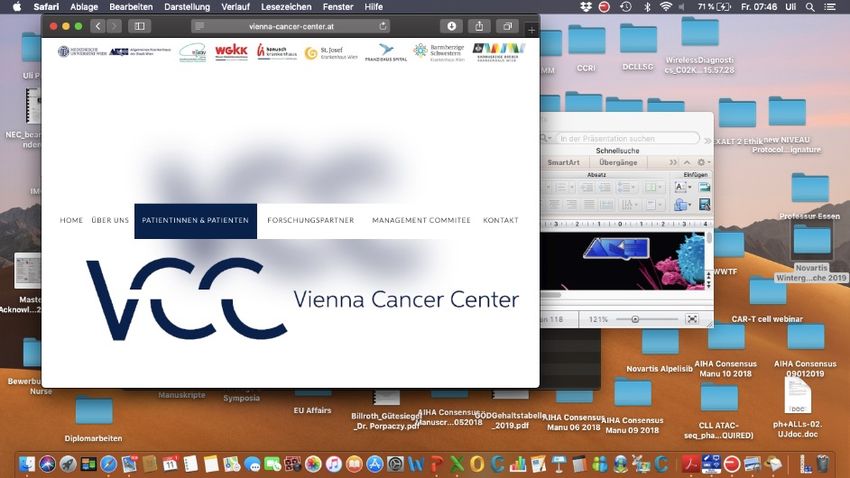Open the FORSCHUNGSPARTNER page
Screen dimensions: 850x478
(311, 220)
